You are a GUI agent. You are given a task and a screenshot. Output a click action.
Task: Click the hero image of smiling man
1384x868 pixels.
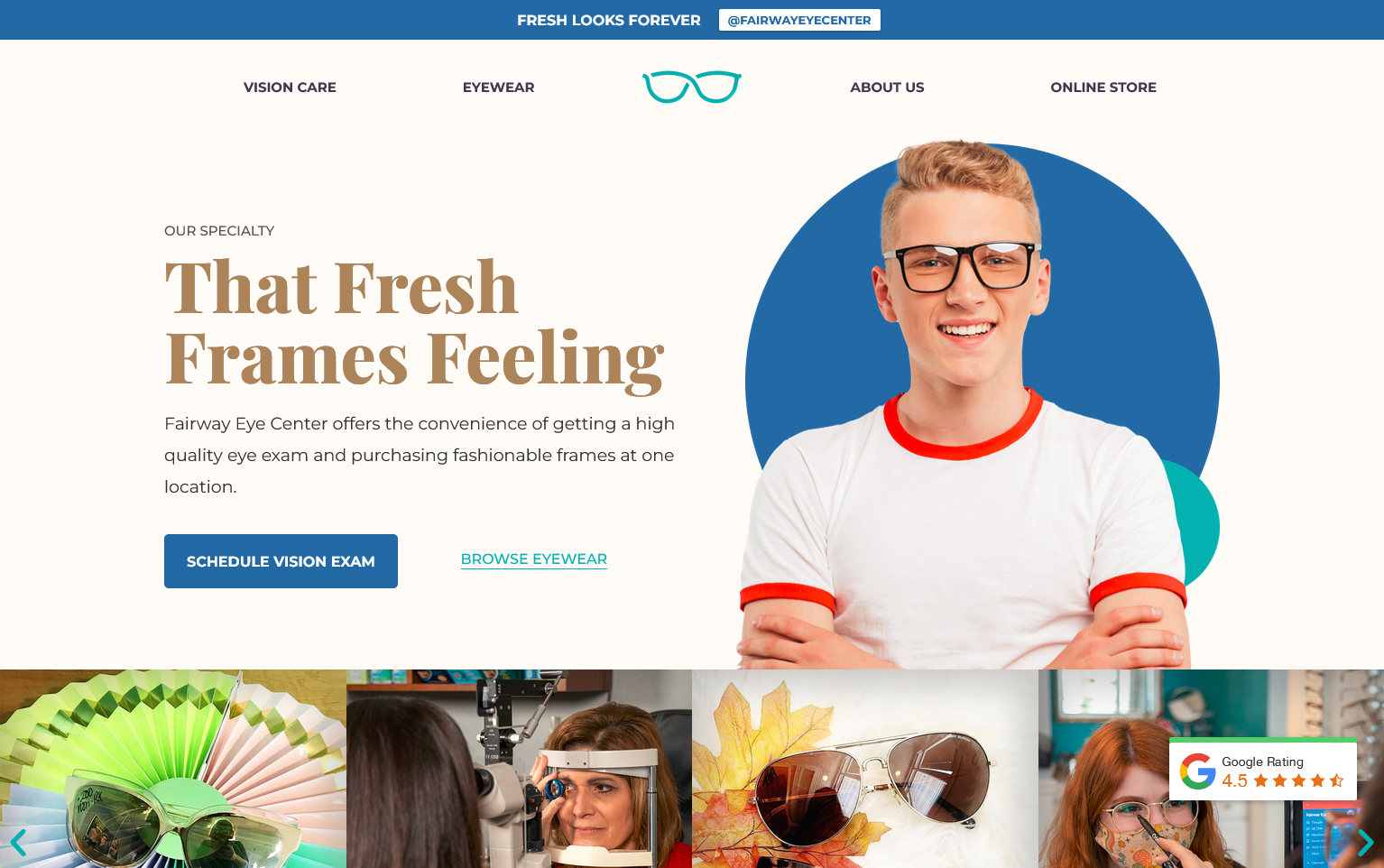pyautogui.click(x=979, y=404)
